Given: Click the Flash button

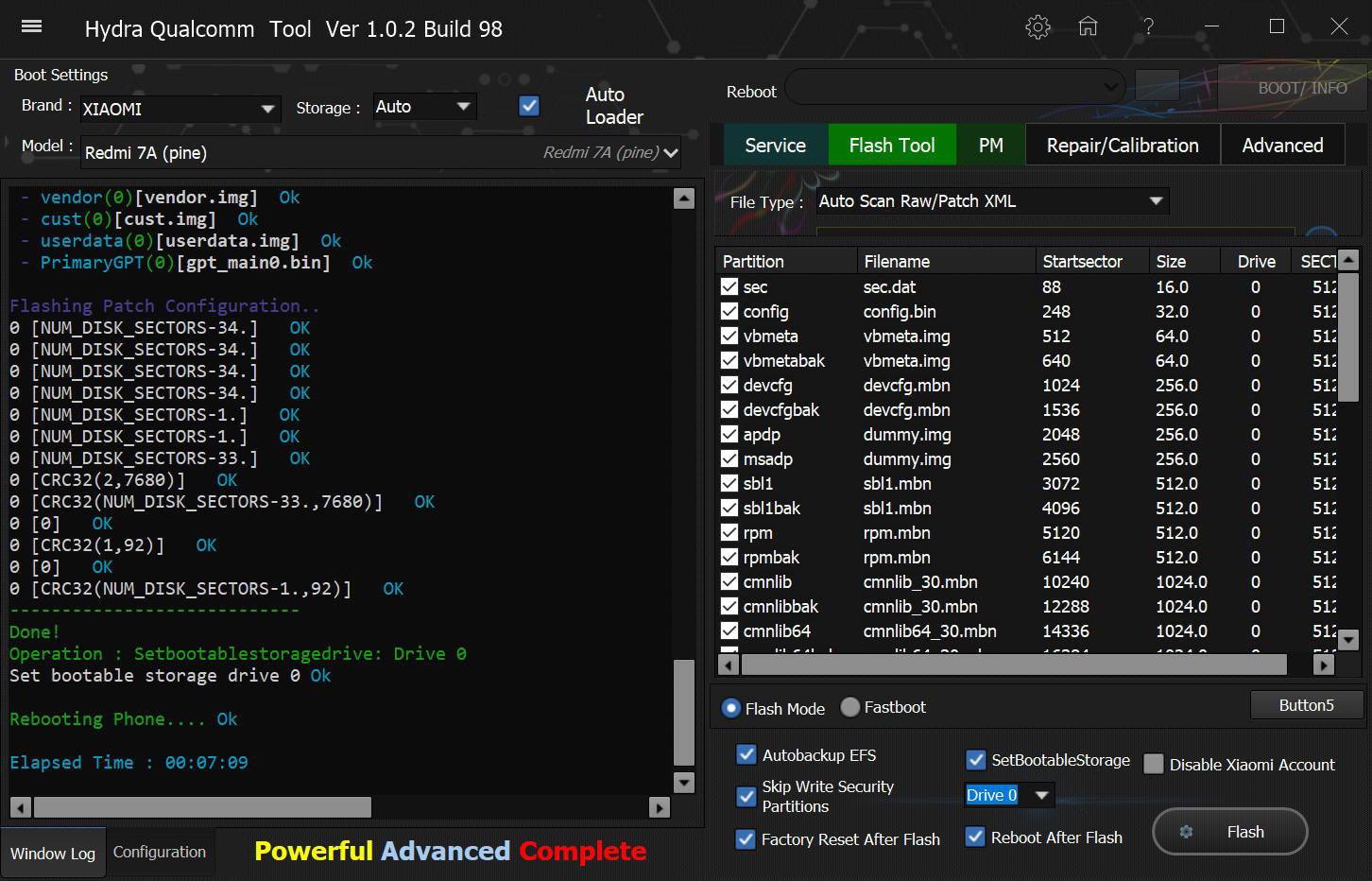Looking at the screenshot, I should tap(1230, 832).
